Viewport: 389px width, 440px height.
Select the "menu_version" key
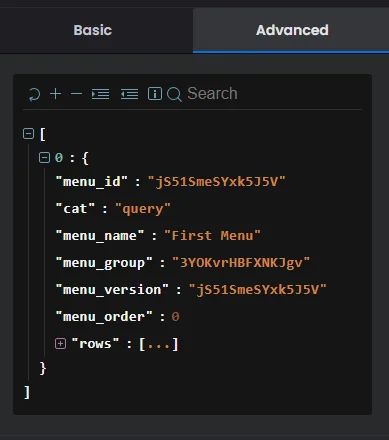point(112,290)
